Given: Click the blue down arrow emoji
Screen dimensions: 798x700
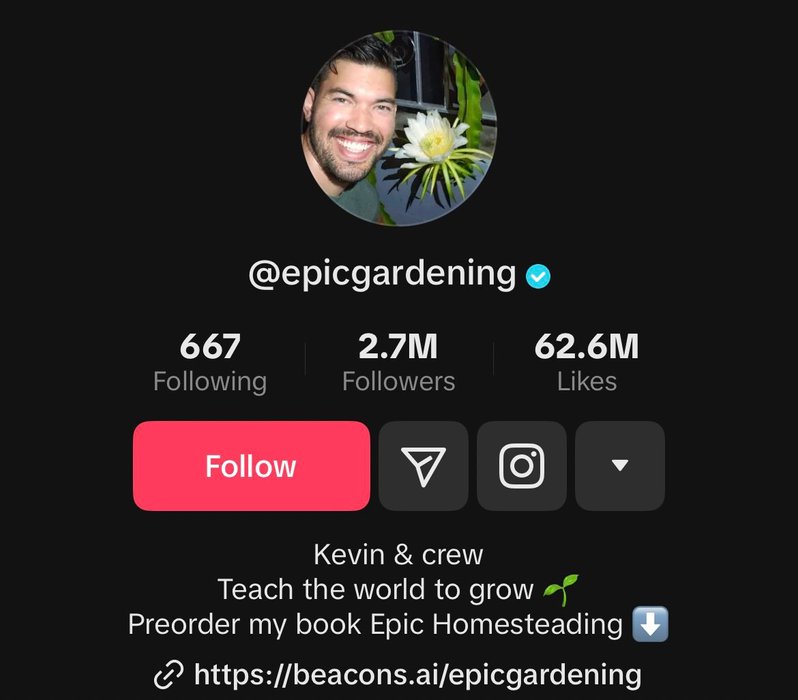Looking at the screenshot, I should click(x=650, y=624).
